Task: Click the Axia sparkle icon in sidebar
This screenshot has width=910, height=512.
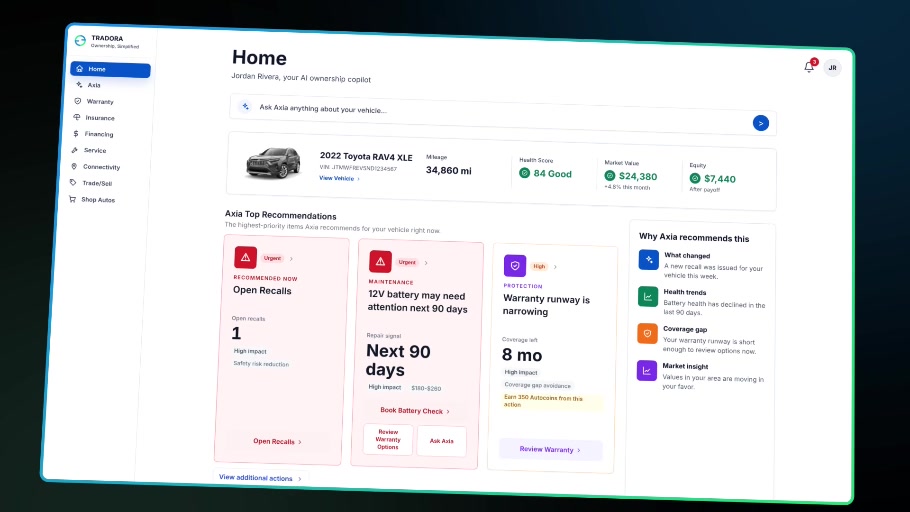Action: point(79,85)
